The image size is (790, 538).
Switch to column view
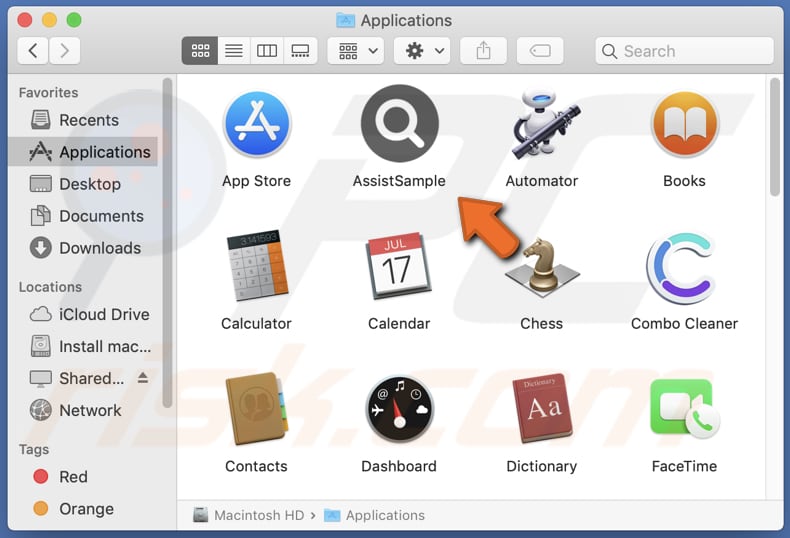(x=267, y=50)
